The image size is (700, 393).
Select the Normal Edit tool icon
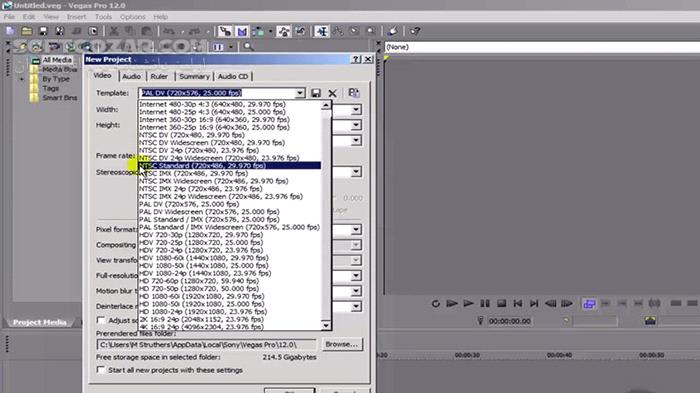pos(321,31)
